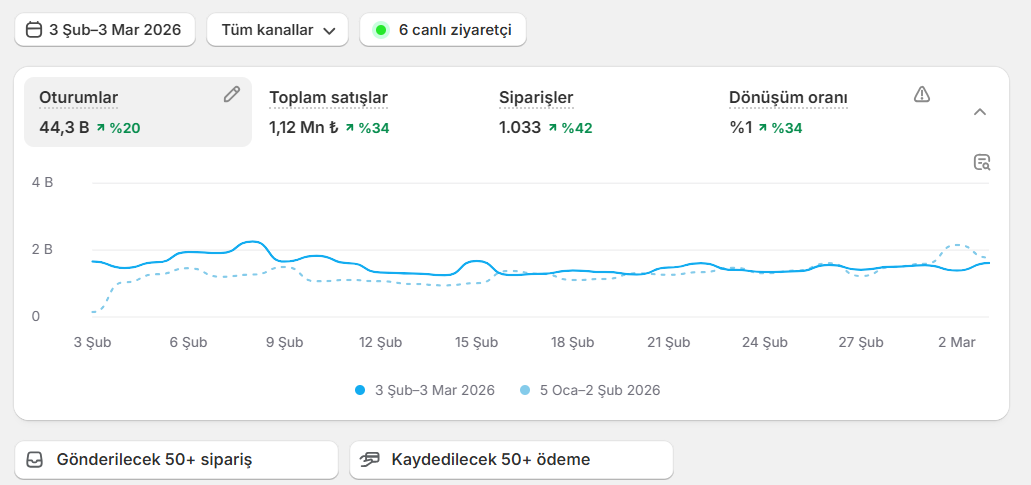1031x485 pixels.
Task: Open the report view icon above the chart
Action: [x=981, y=163]
